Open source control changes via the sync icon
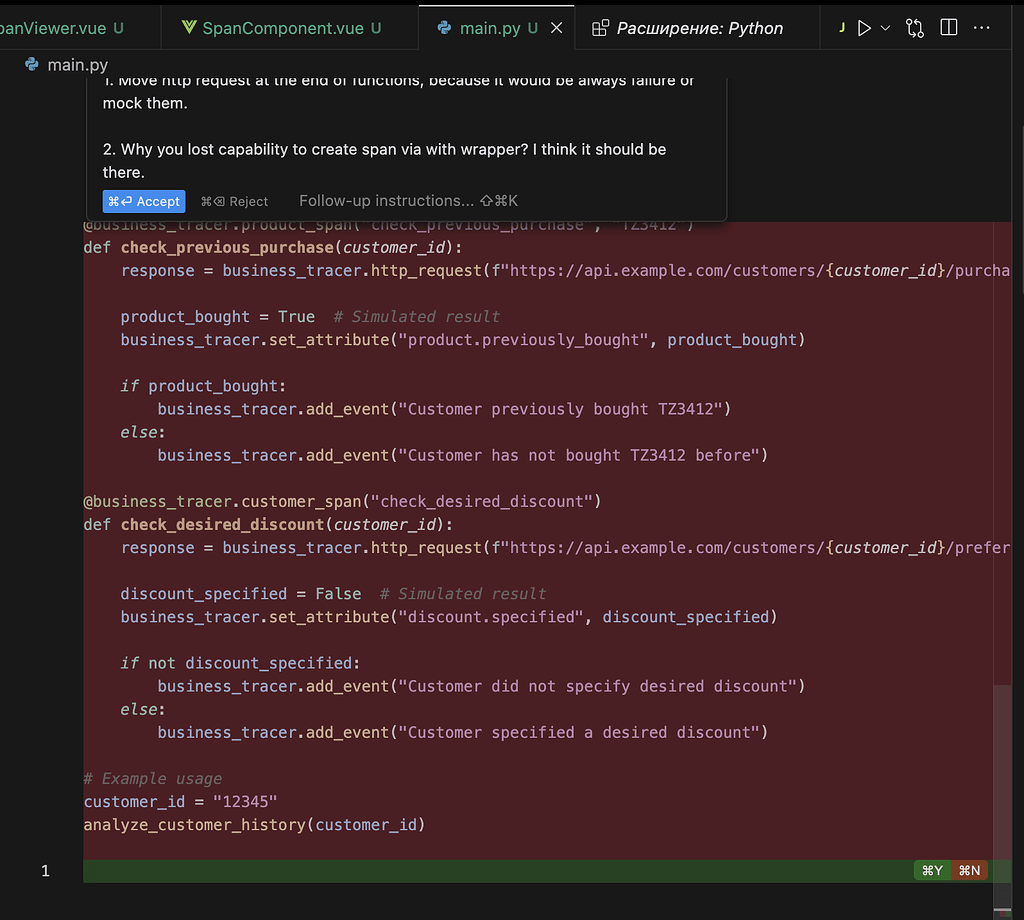Viewport: 1024px width, 920px height. pyautogui.click(x=914, y=27)
